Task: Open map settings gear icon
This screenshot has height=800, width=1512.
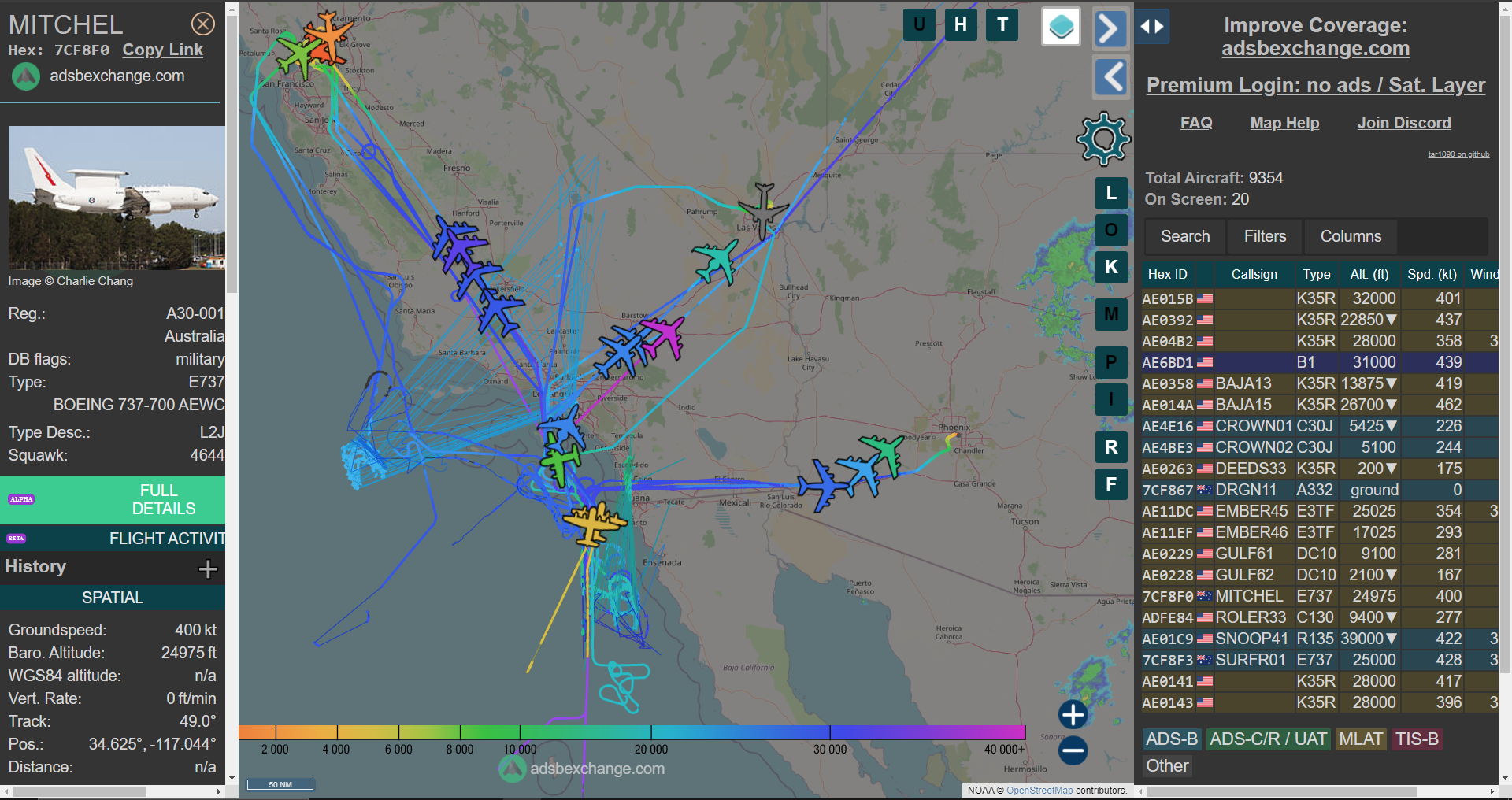Action: [x=1103, y=139]
